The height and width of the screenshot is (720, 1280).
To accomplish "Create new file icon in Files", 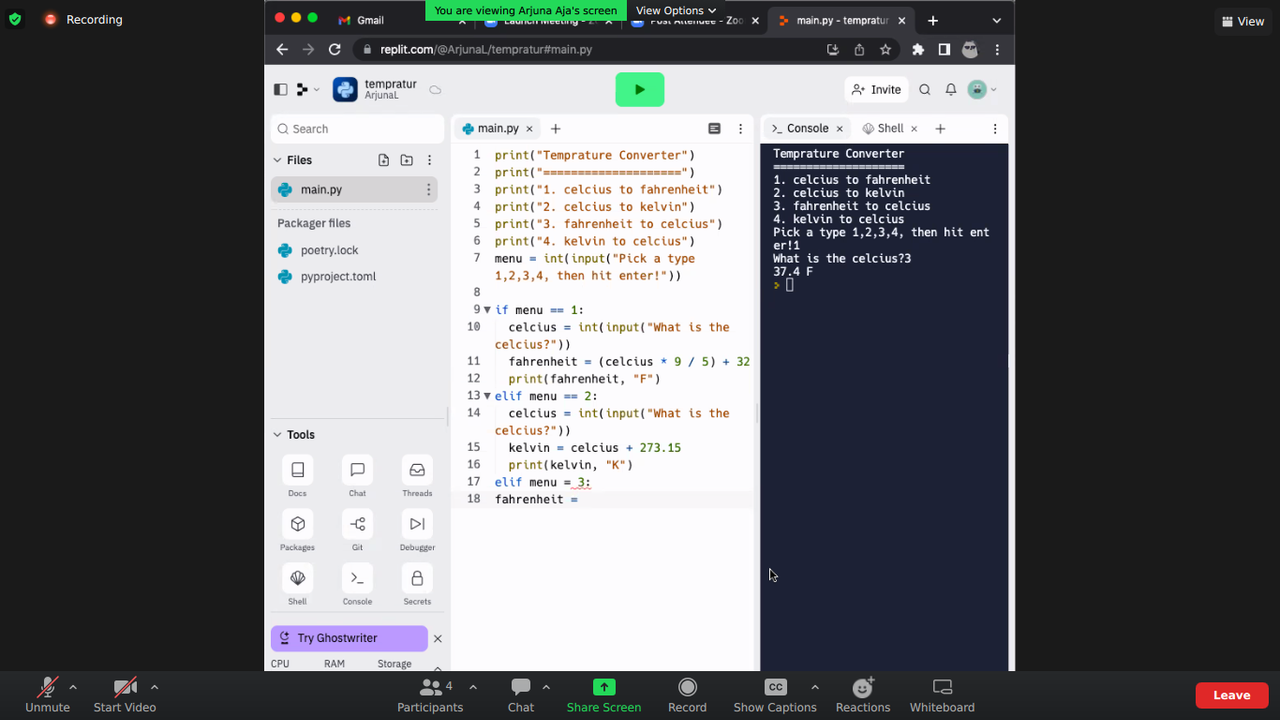I will pyautogui.click(x=384, y=160).
